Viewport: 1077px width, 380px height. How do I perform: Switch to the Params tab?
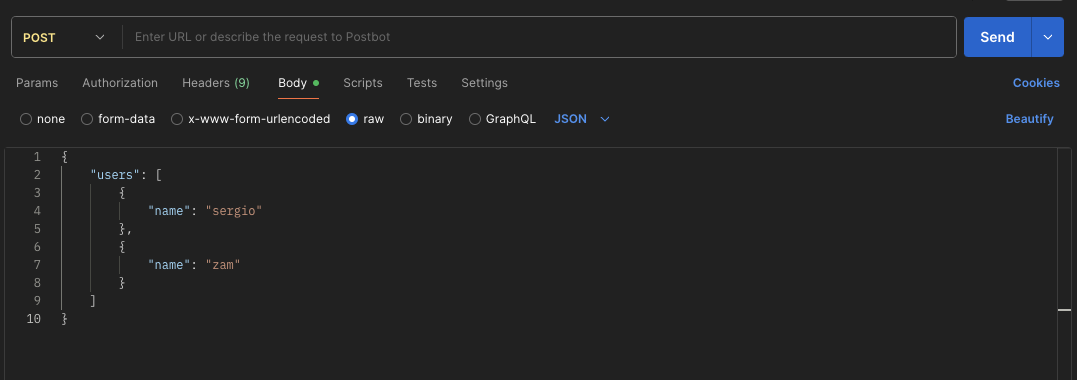37,83
